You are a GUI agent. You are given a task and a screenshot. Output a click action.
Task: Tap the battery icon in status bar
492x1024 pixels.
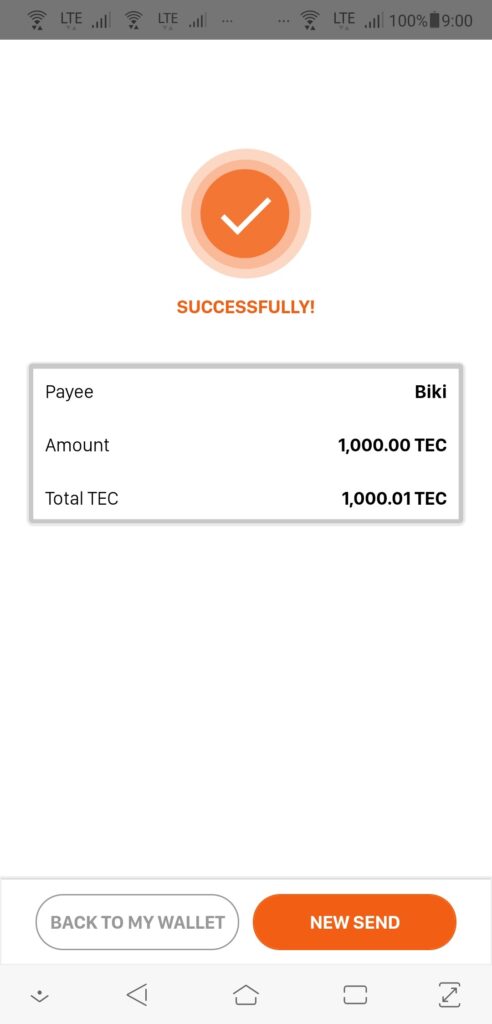click(434, 20)
